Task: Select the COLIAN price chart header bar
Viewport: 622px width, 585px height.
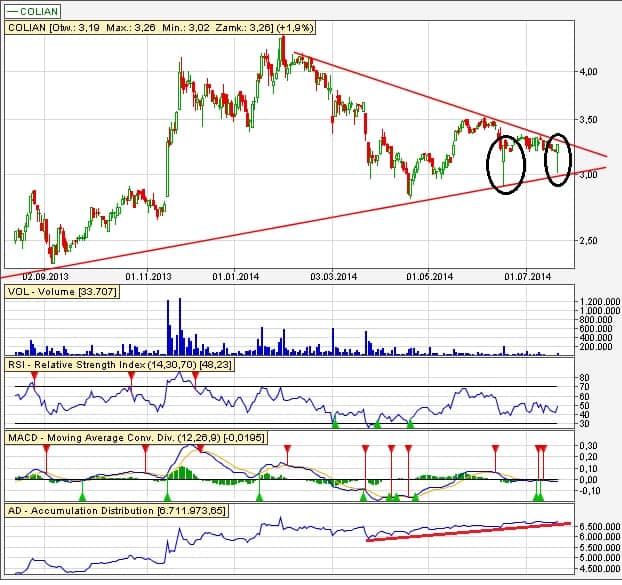Action: click(x=148, y=30)
